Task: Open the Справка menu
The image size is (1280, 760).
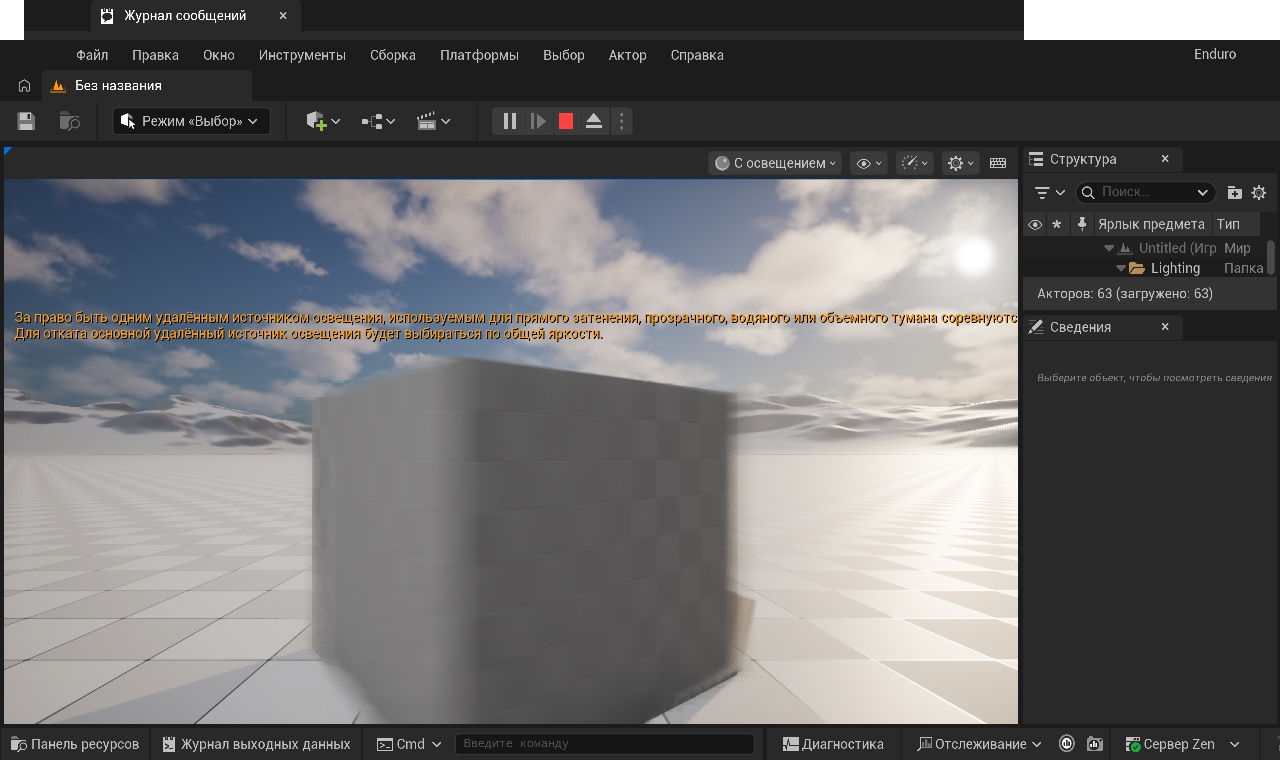Action: pos(697,55)
